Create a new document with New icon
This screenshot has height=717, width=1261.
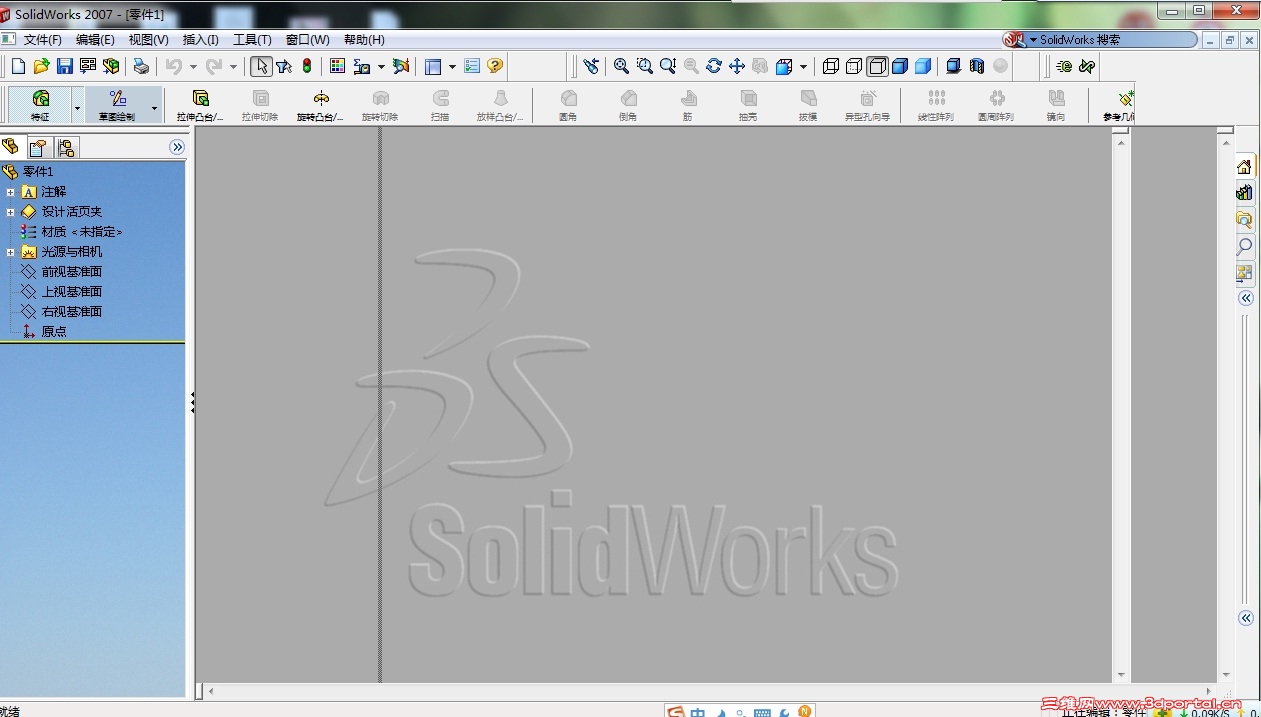click(18, 66)
